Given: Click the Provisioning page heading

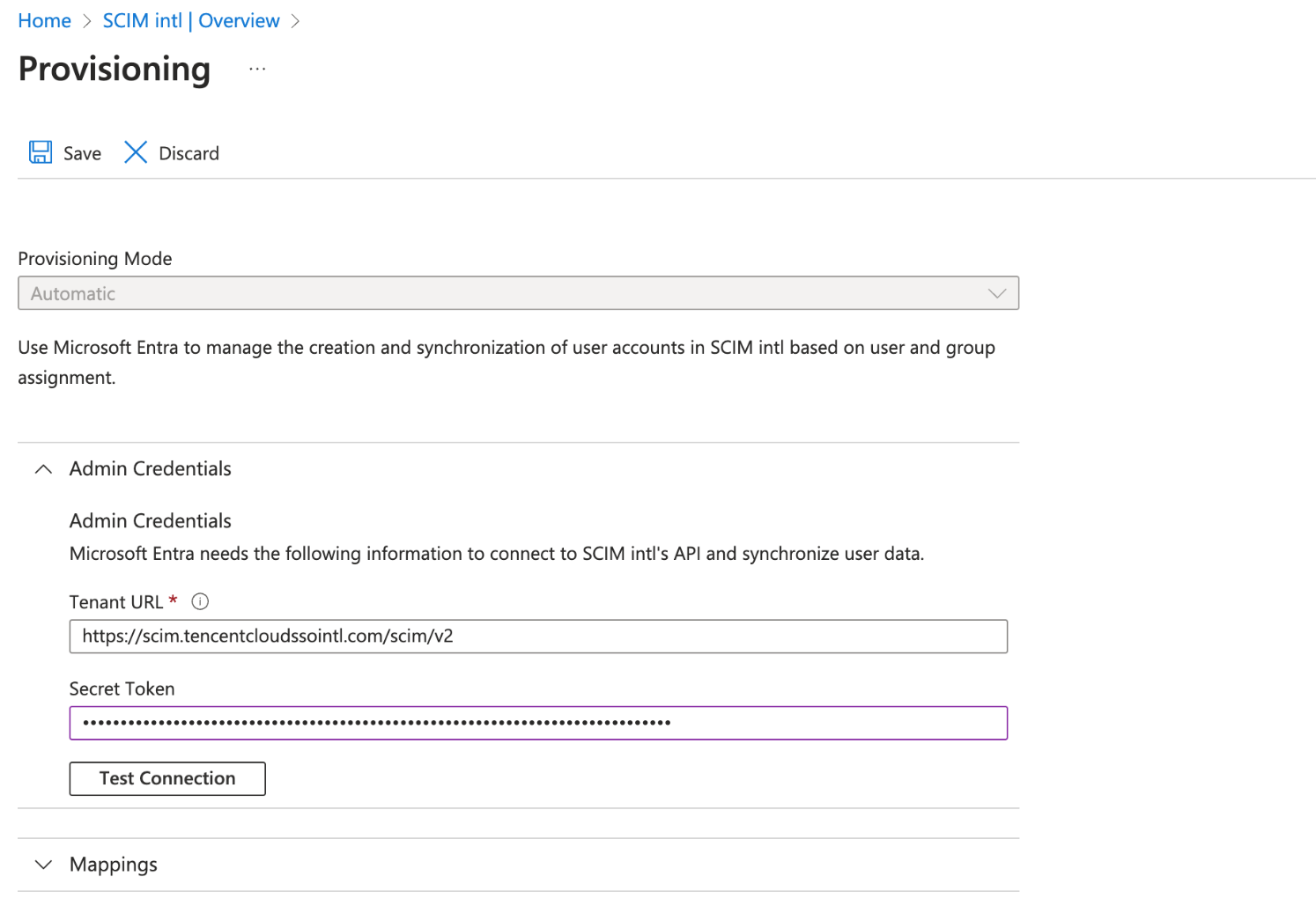Looking at the screenshot, I should (115, 70).
